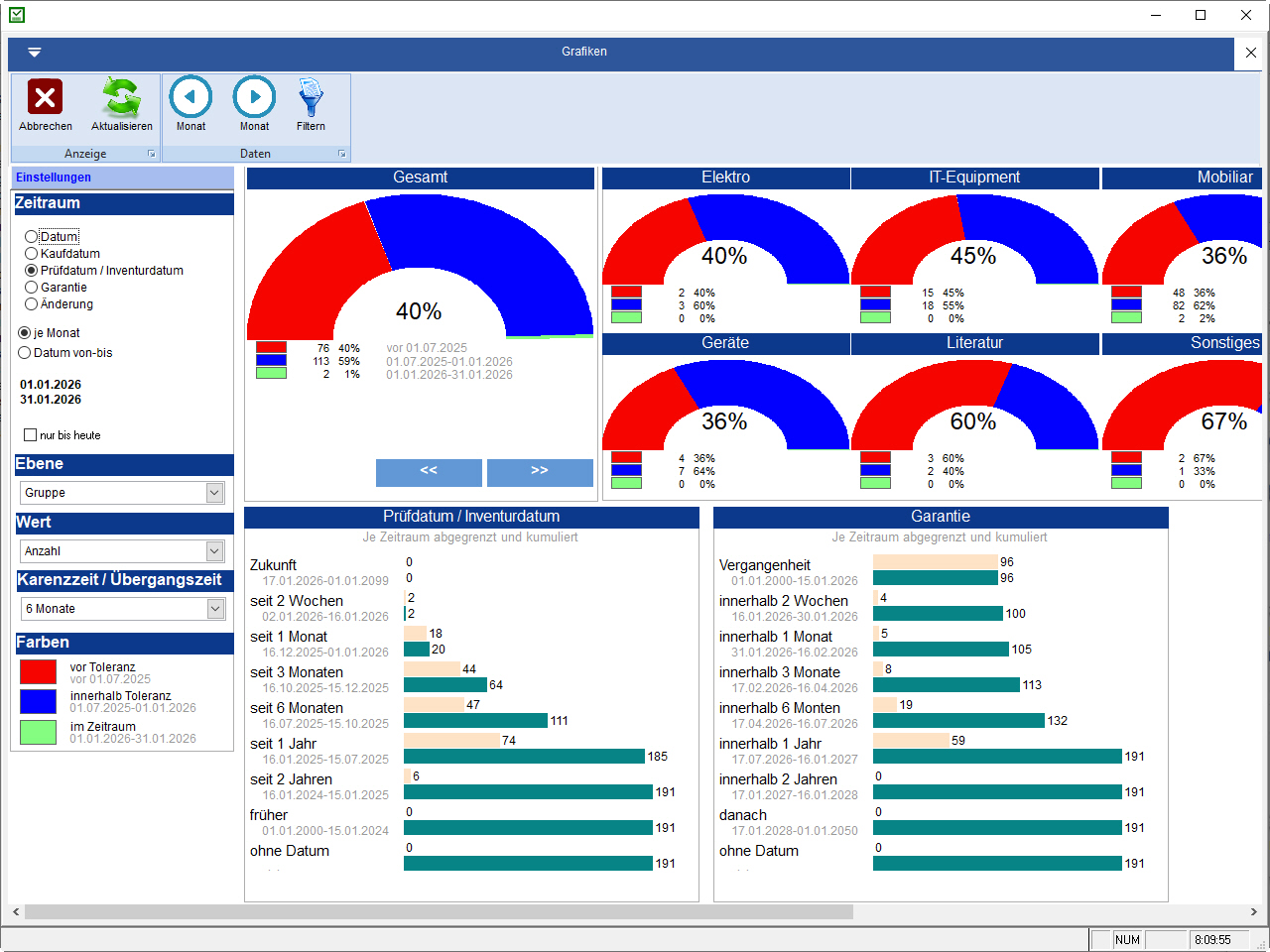
Task: Close the Grafiken panel with X
Action: 1250,53
